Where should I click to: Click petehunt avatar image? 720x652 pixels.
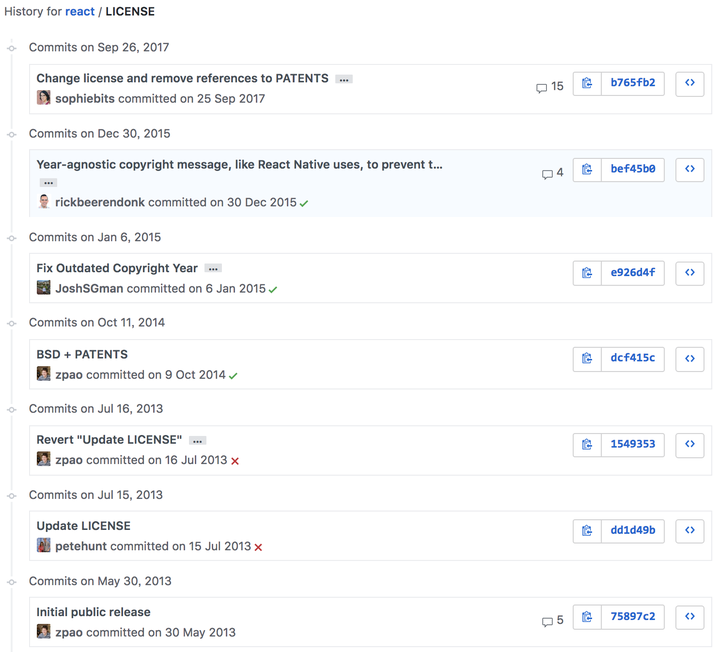(x=44, y=545)
